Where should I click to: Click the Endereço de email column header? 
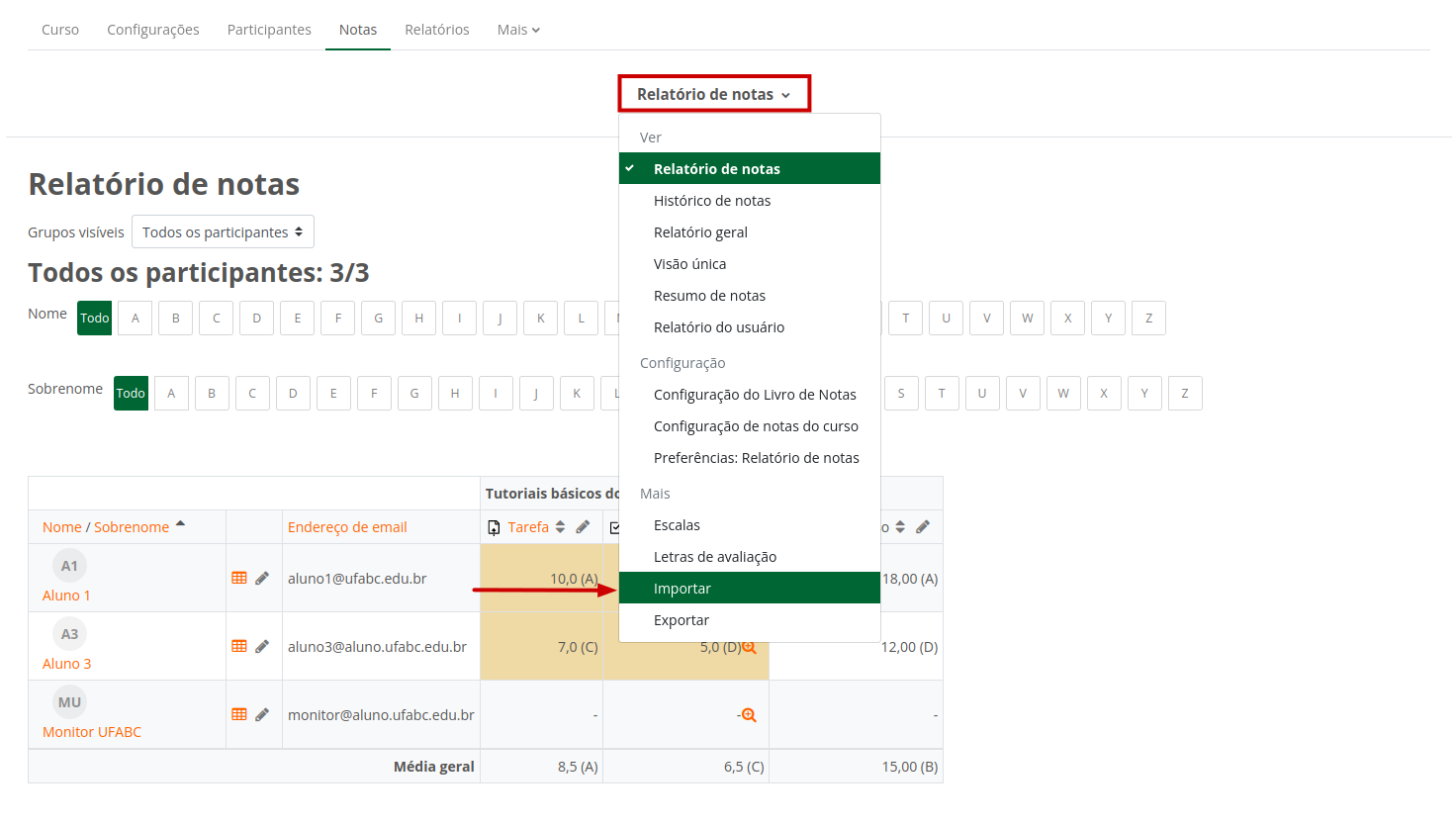point(347,527)
